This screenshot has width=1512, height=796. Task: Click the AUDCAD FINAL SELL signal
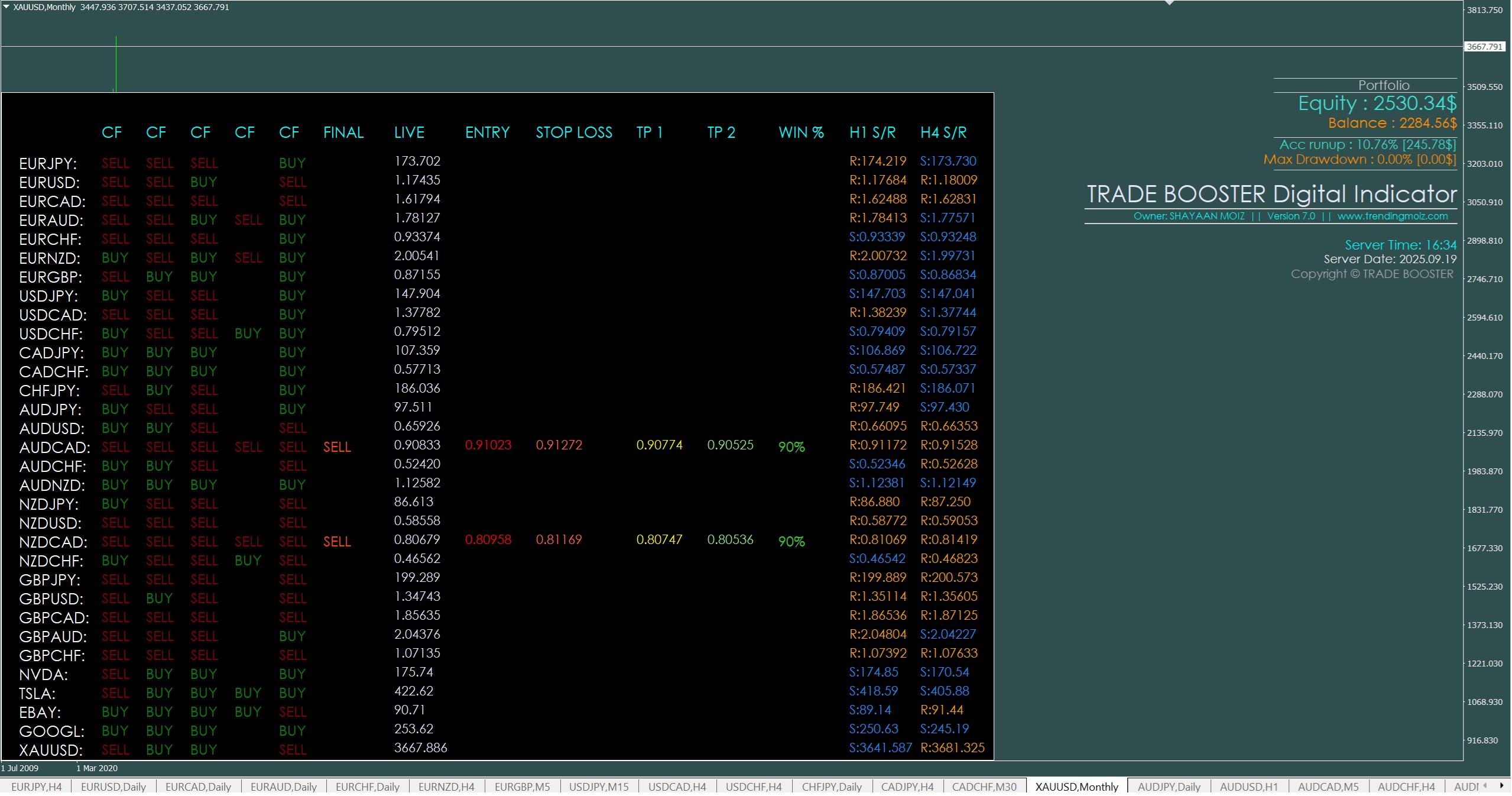click(x=337, y=447)
